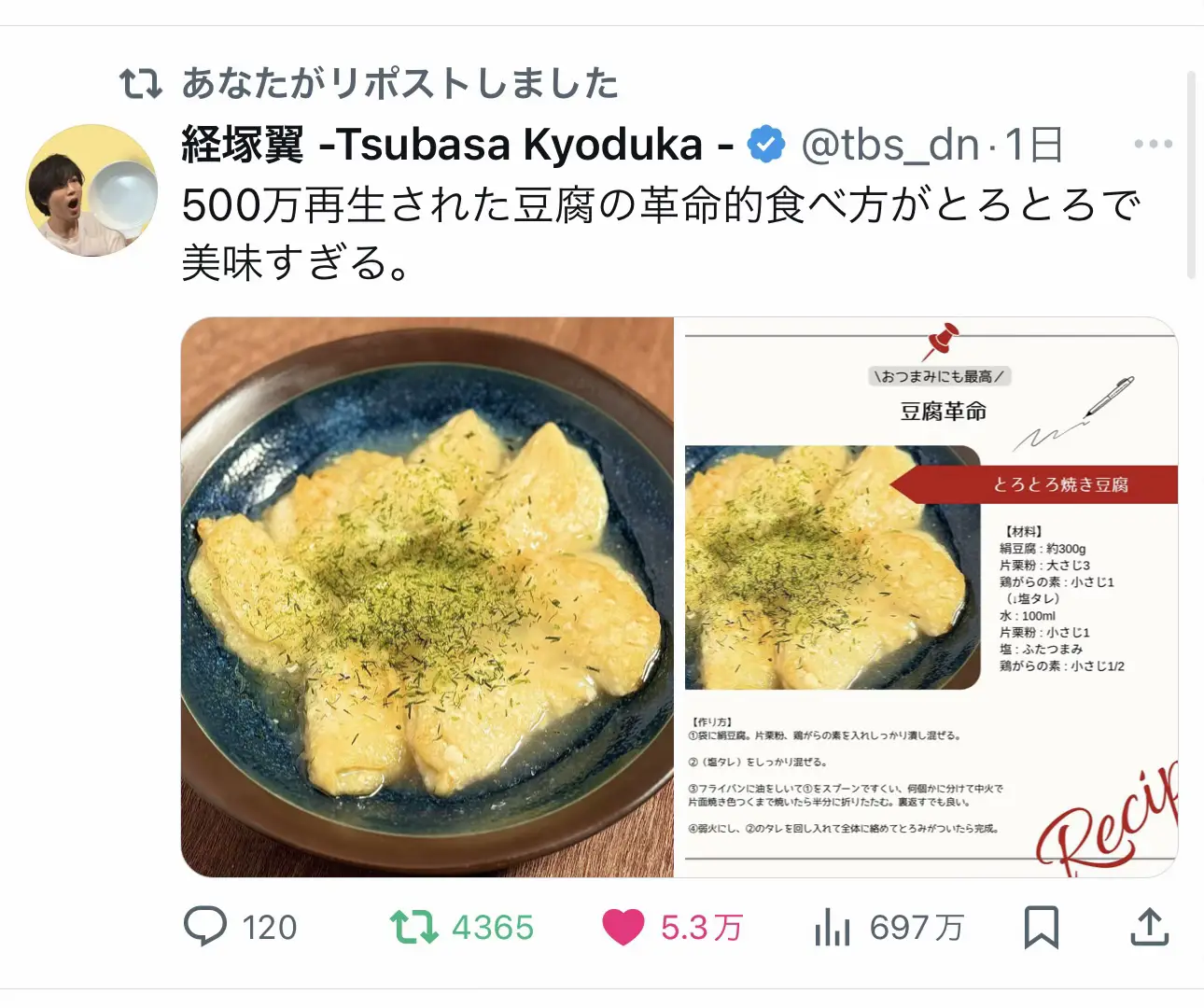The height and width of the screenshot is (1008, 1204).
Task: Click the 1日 post timestamp
Action: [1034, 145]
